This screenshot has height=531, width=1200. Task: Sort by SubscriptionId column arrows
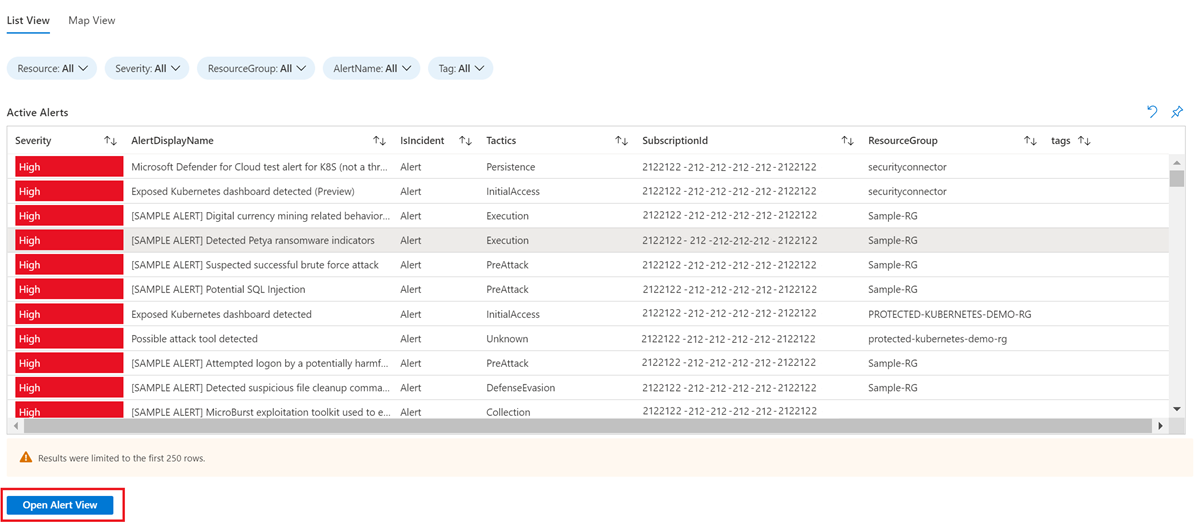coord(847,141)
